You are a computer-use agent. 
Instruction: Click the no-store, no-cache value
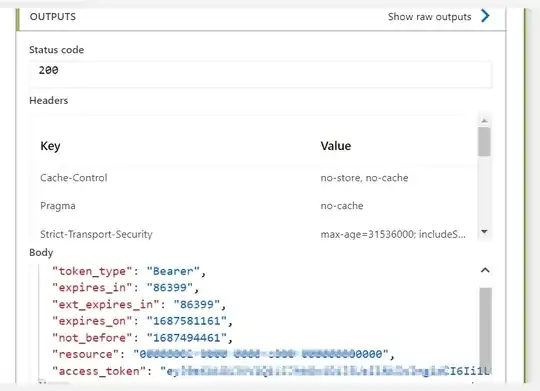[364, 178]
